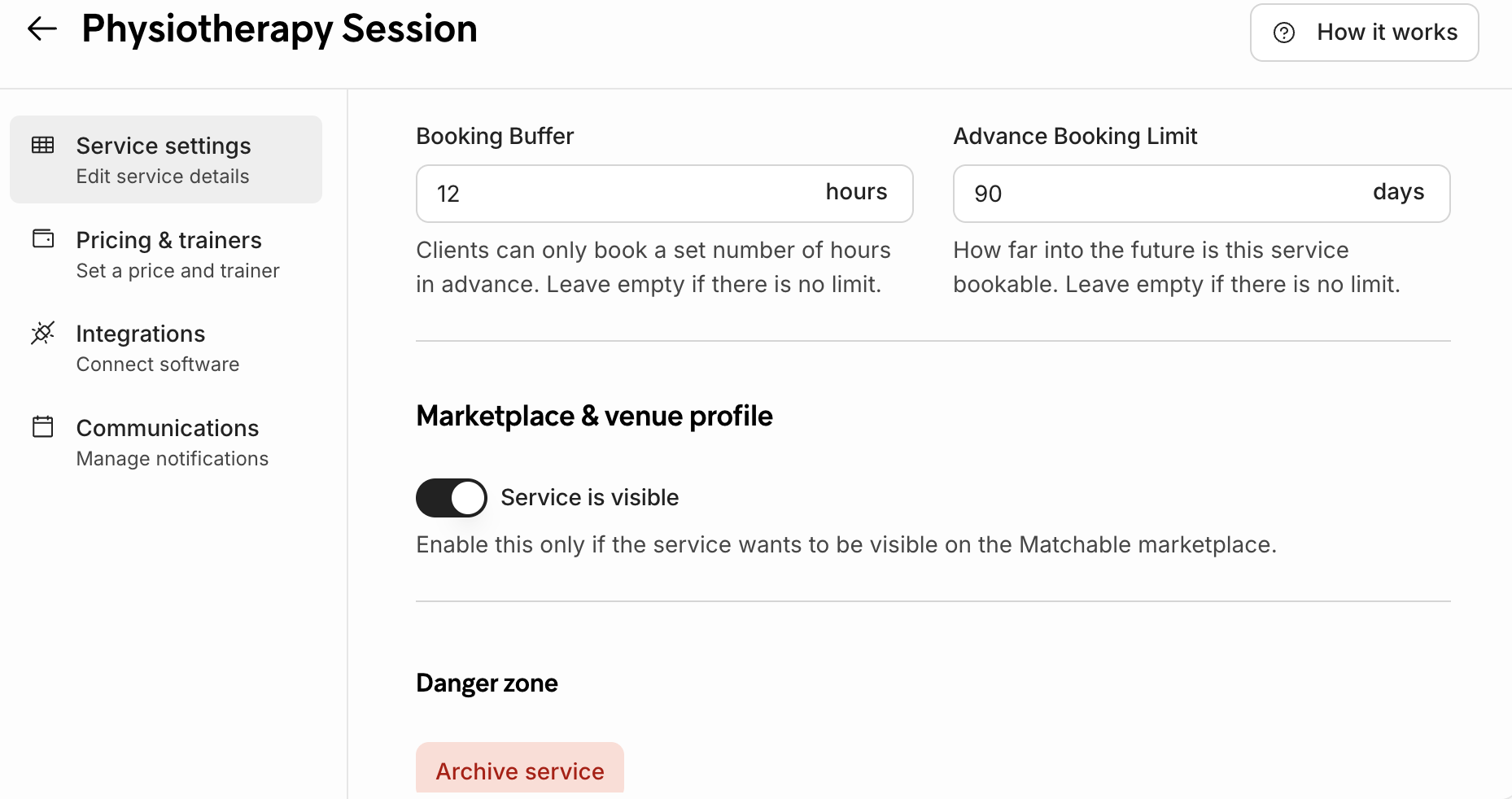This screenshot has height=799, width=1512.
Task: Click the 'days' unit in Advance Booking Limit
Action: [1398, 192]
